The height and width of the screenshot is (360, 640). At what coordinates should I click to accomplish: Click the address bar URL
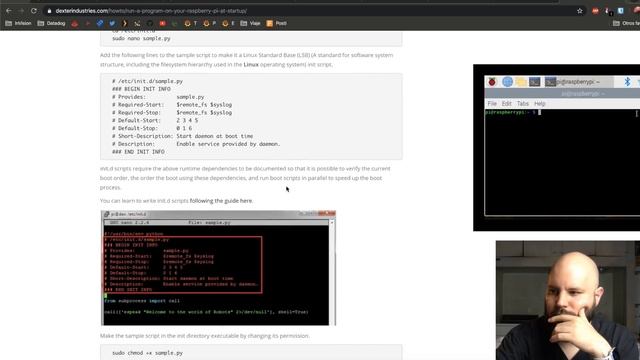coord(151,11)
